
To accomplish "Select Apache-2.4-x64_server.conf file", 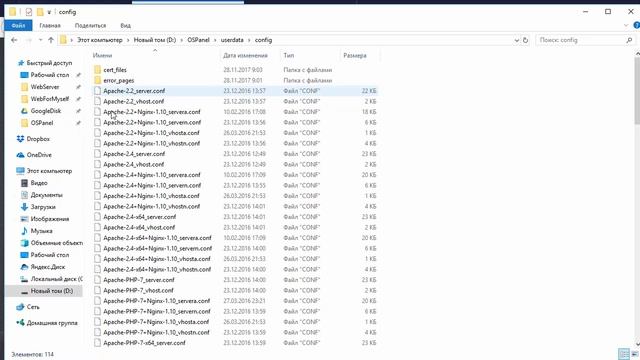I will coord(140,217).
